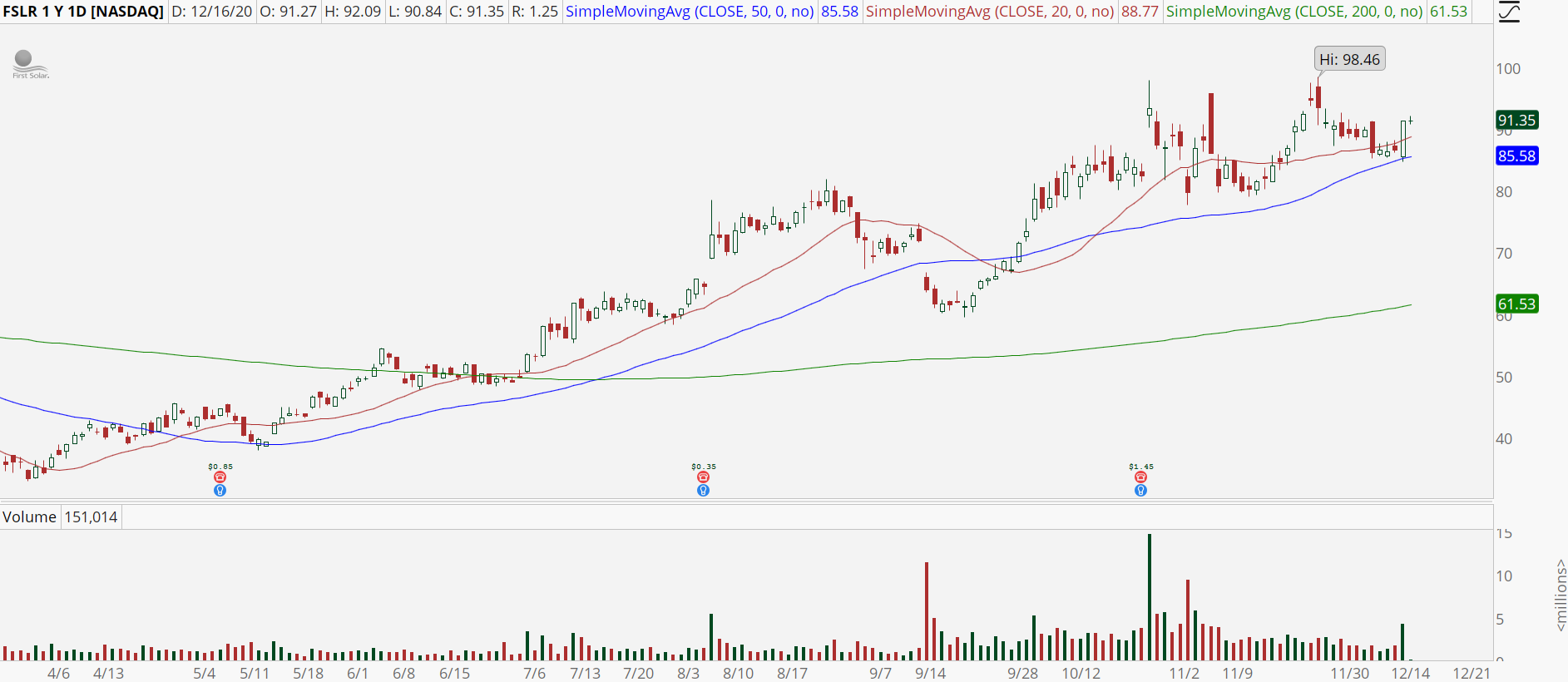This screenshot has width=1568, height=682.
Task: Click the 11/30 date axis label
Action: pyautogui.click(x=1349, y=673)
